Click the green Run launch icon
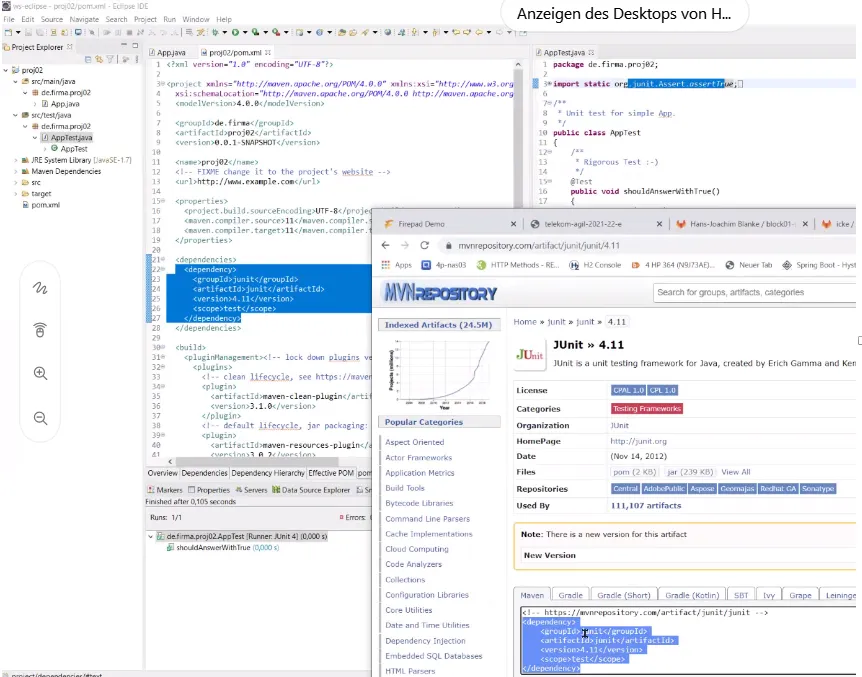862x677 pixels. click(x=235, y=32)
